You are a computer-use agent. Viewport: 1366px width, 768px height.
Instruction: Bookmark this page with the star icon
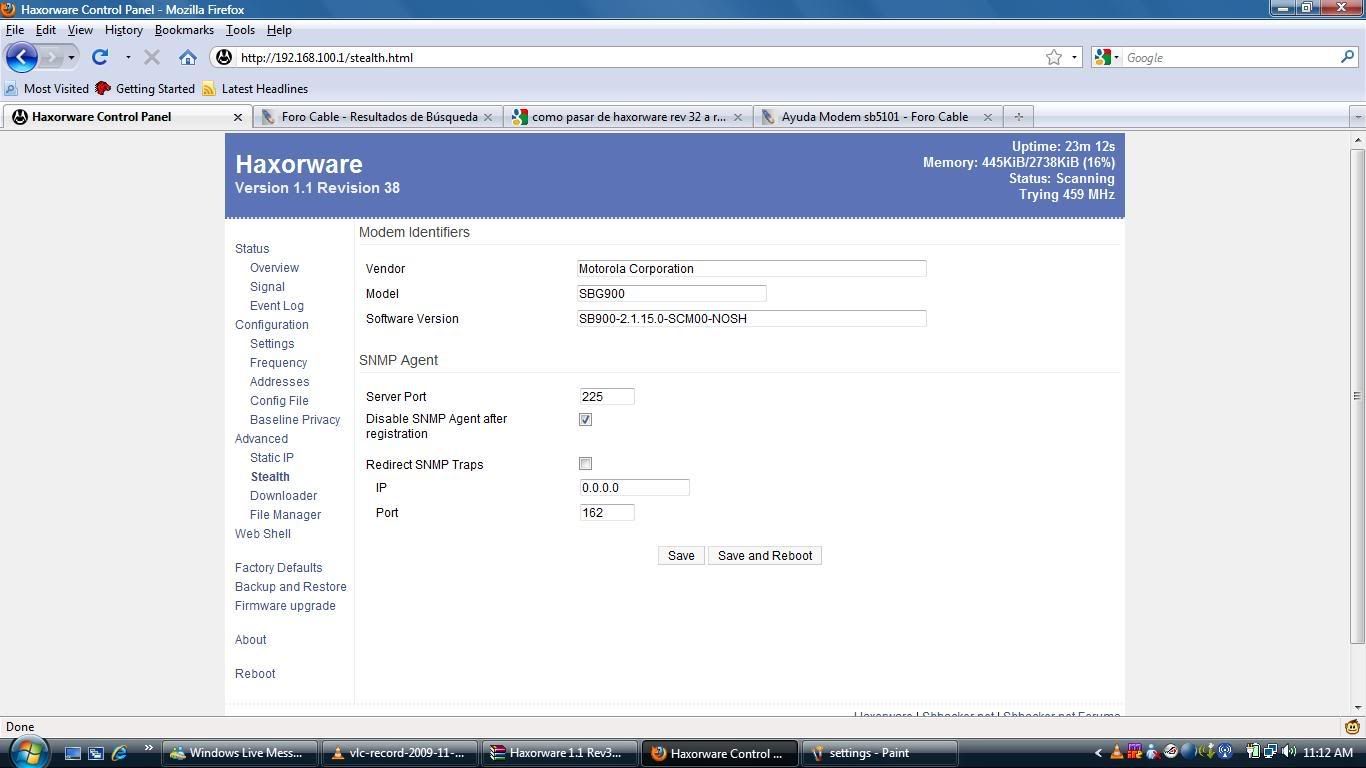pyautogui.click(x=1053, y=58)
